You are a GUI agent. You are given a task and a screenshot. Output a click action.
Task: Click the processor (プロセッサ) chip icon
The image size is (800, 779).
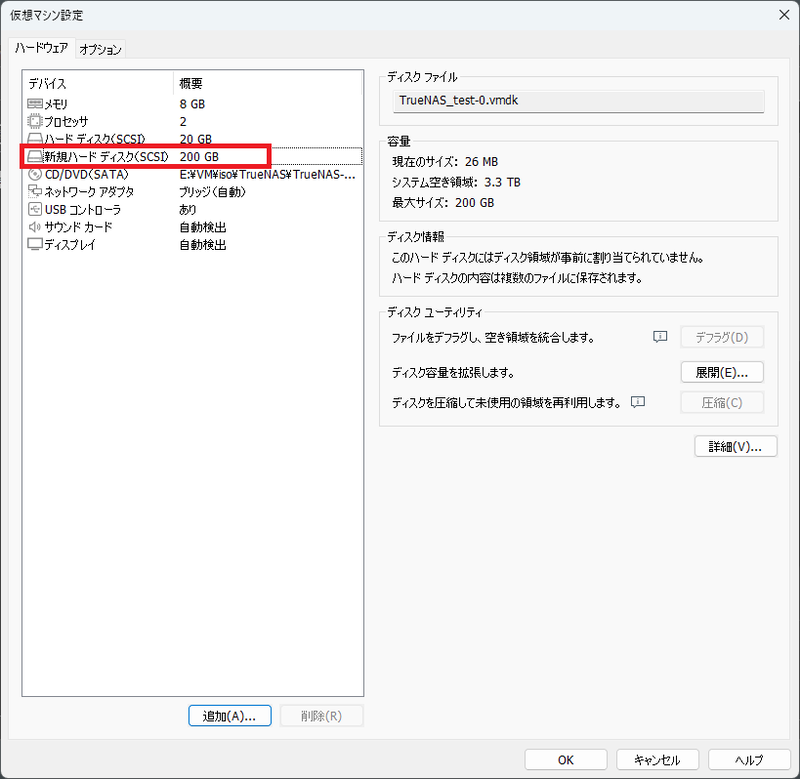point(35,121)
